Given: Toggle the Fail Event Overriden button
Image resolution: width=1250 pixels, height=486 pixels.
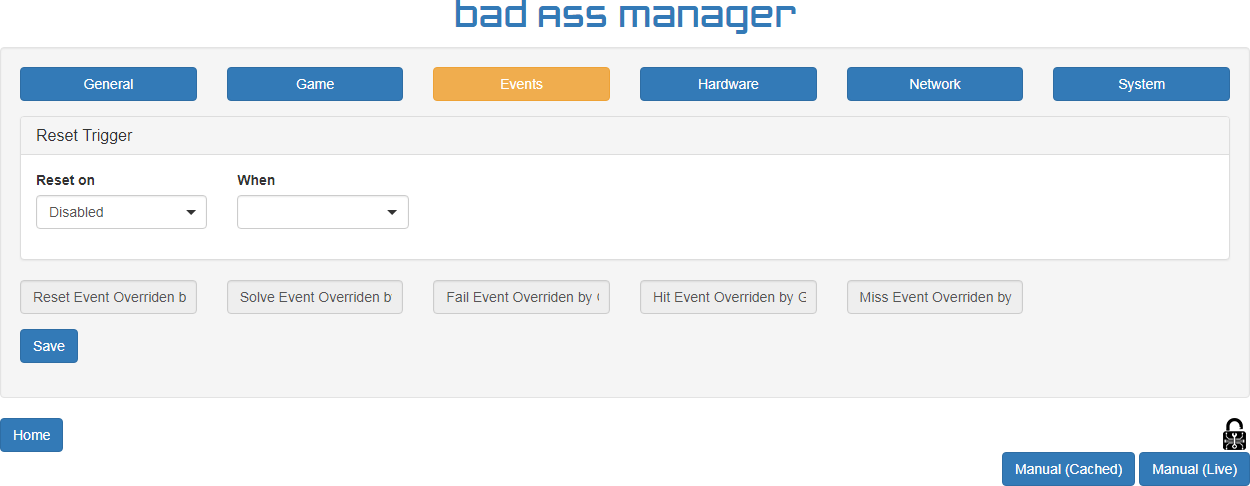Looking at the screenshot, I should pos(521,297).
